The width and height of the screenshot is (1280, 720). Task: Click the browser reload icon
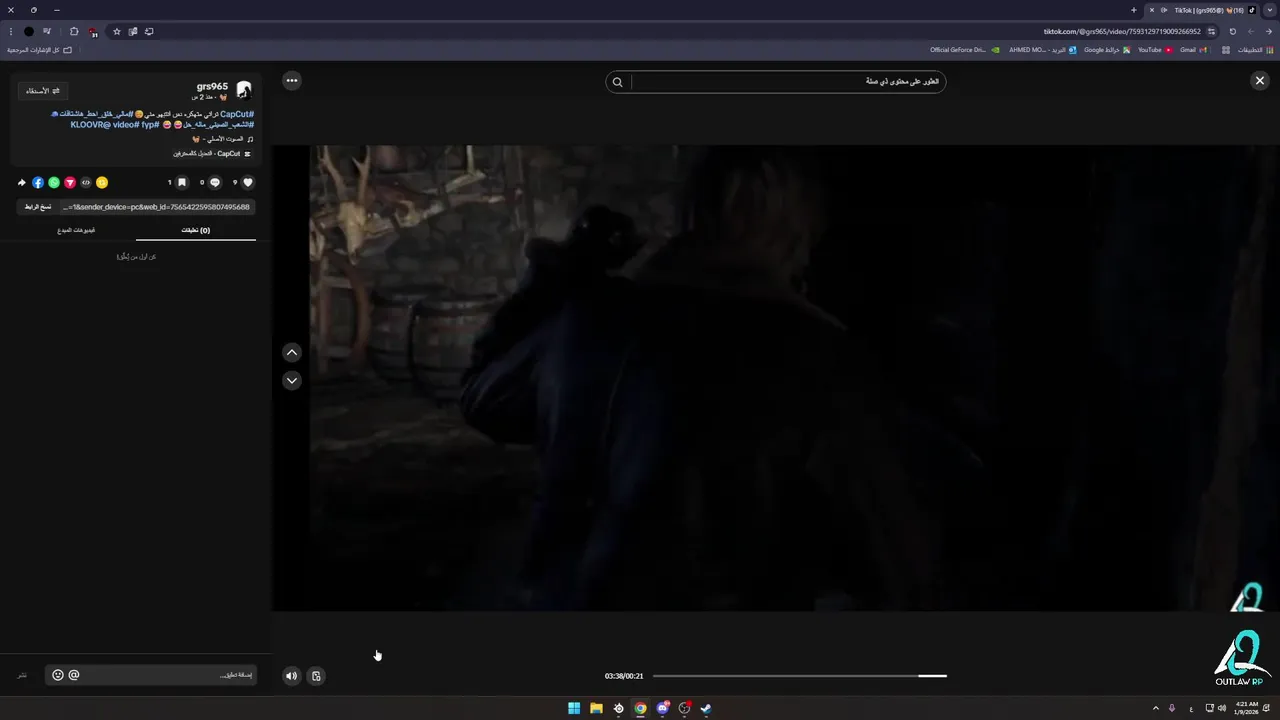1232,31
